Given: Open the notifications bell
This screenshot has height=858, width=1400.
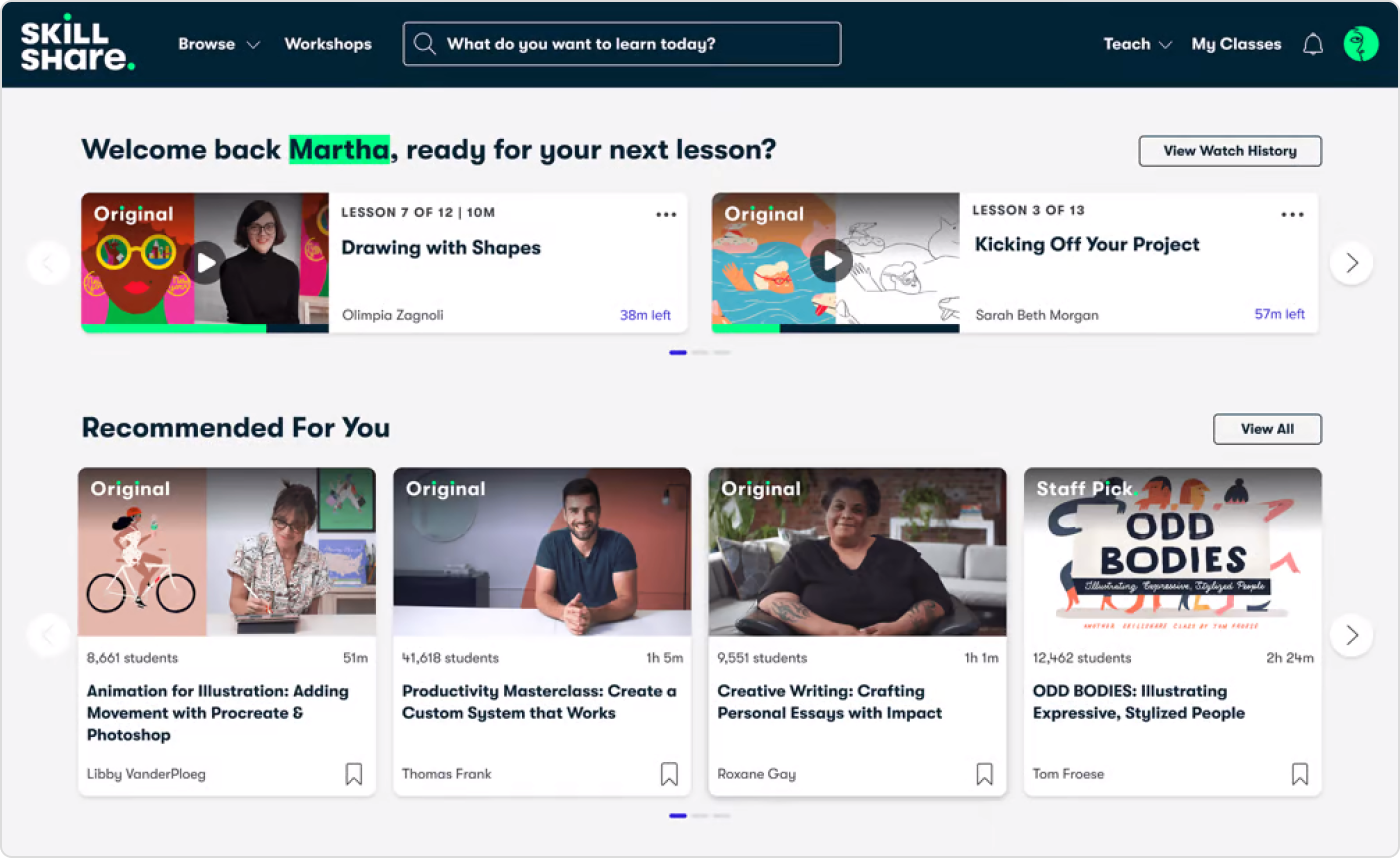Looking at the screenshot, I should click(1314, 44).
